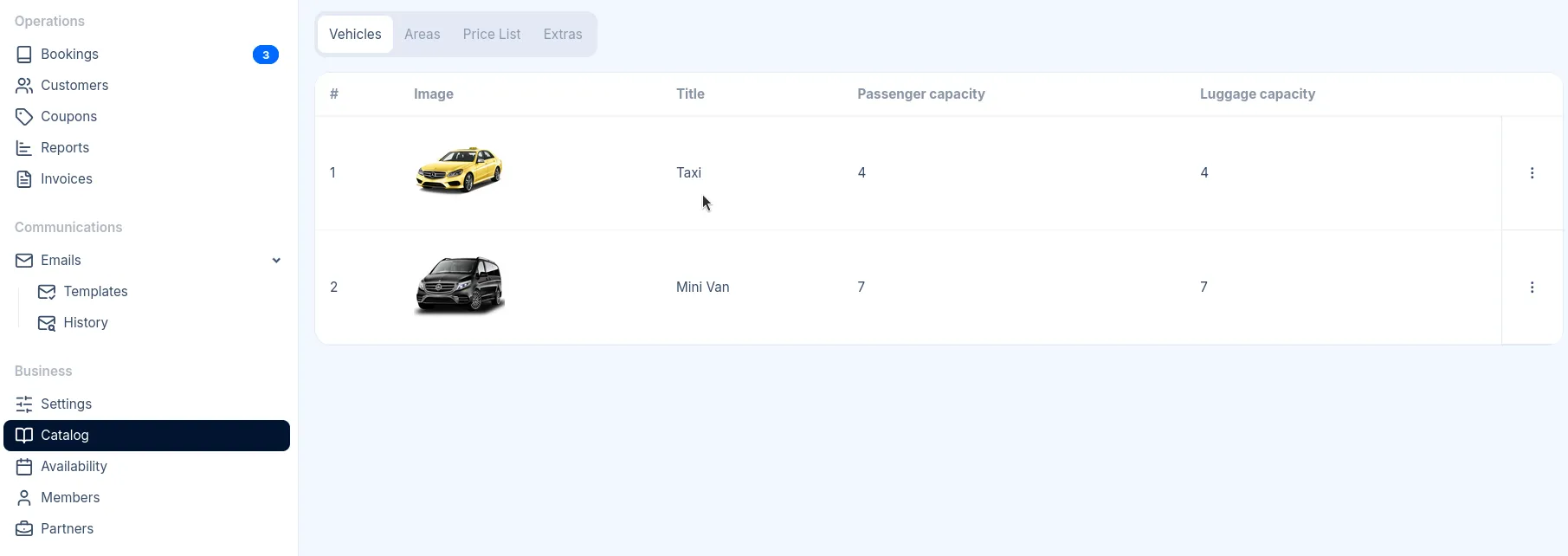Go to email History page
Viewport: 1568px width, 556px height.
pyautogui.click(x=86, y=323)
